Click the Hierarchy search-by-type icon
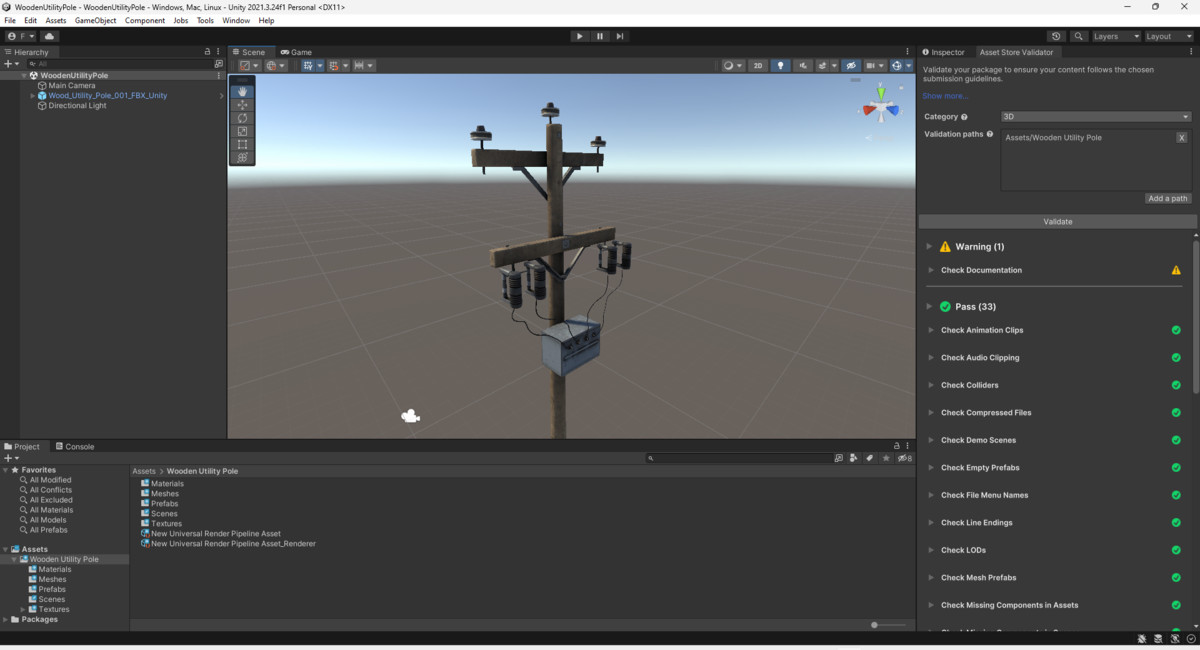The width and height of the screenshot is (1200, 650). [x=219, y=64]
